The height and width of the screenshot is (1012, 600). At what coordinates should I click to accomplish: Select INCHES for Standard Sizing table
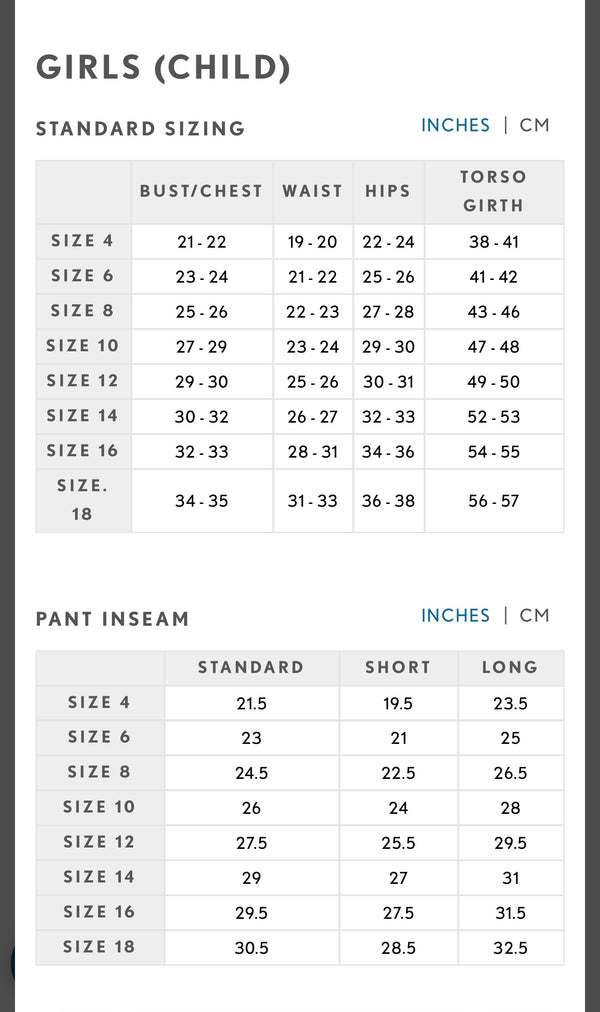[x=455, y=125]
